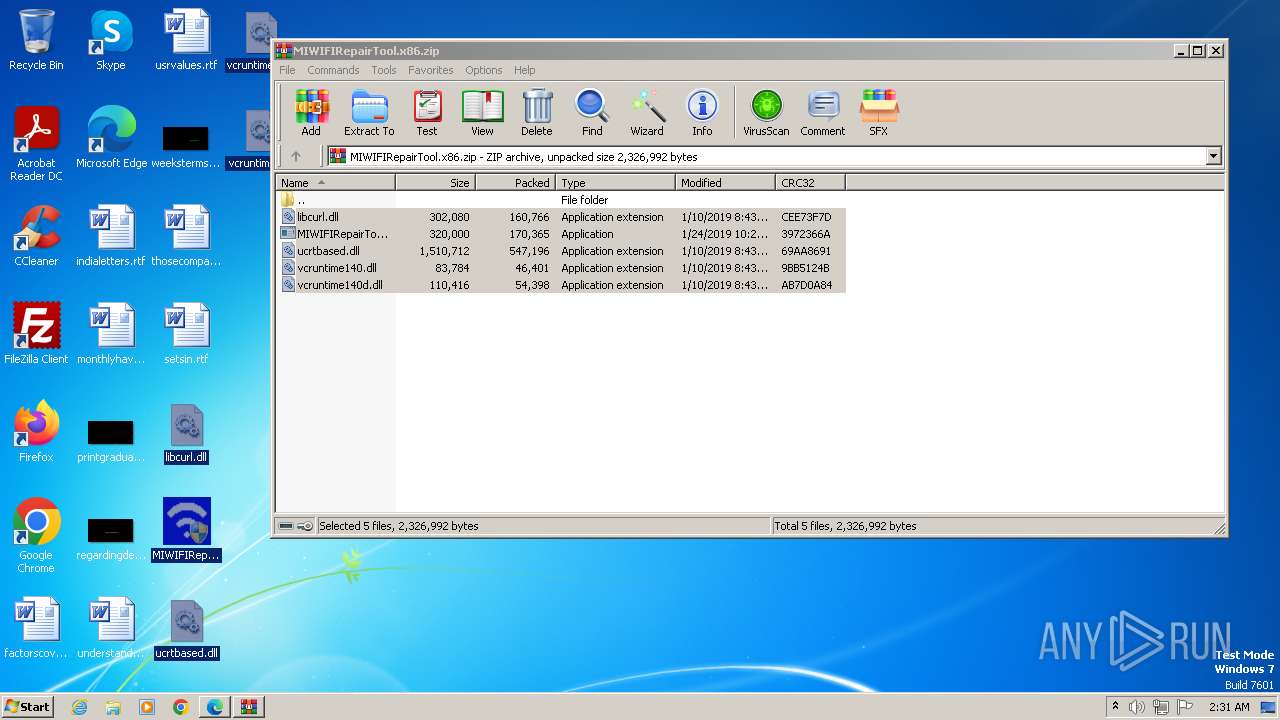
Task: Select vcruntime140.dll in the archive list
Action: point(561,268)
